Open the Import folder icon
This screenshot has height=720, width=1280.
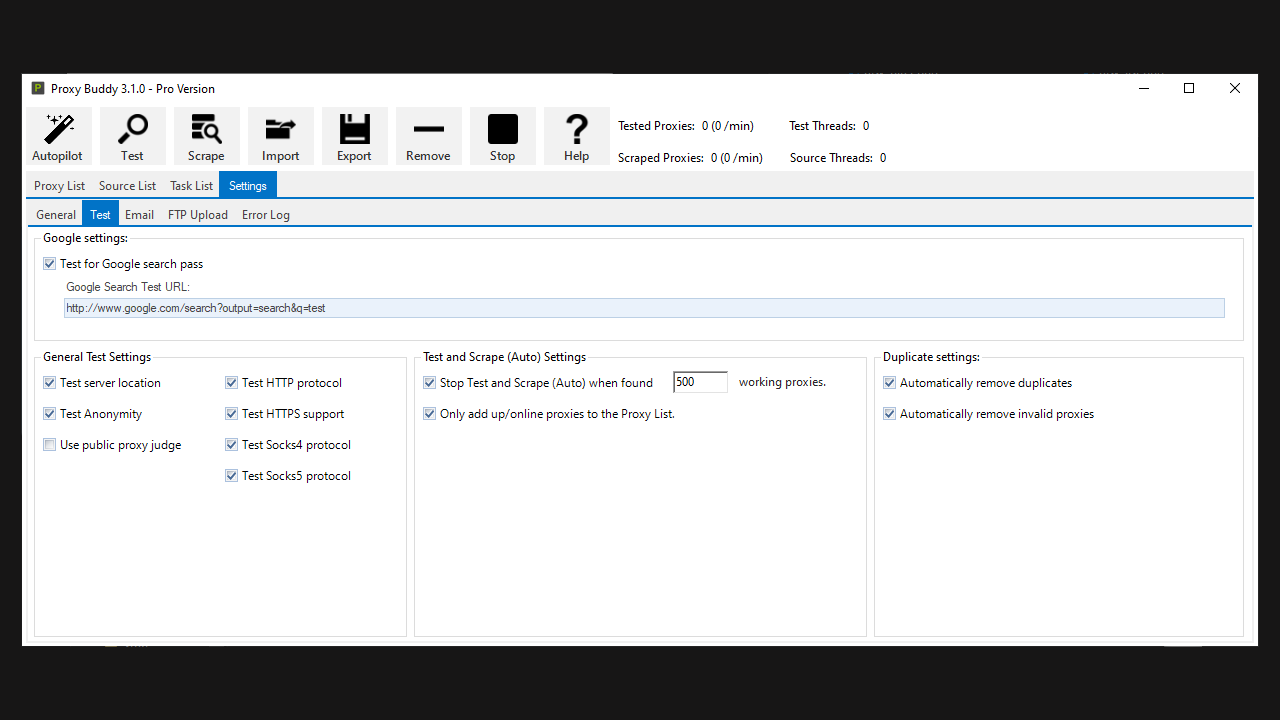coord(280,130)
